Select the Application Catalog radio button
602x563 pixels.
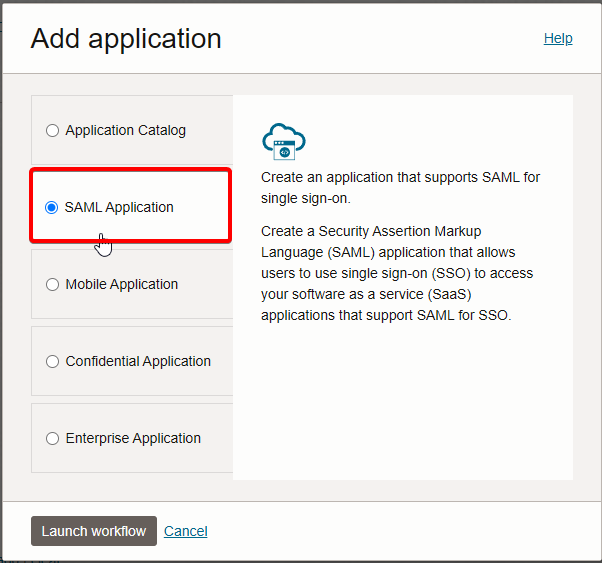coord(52,131)
